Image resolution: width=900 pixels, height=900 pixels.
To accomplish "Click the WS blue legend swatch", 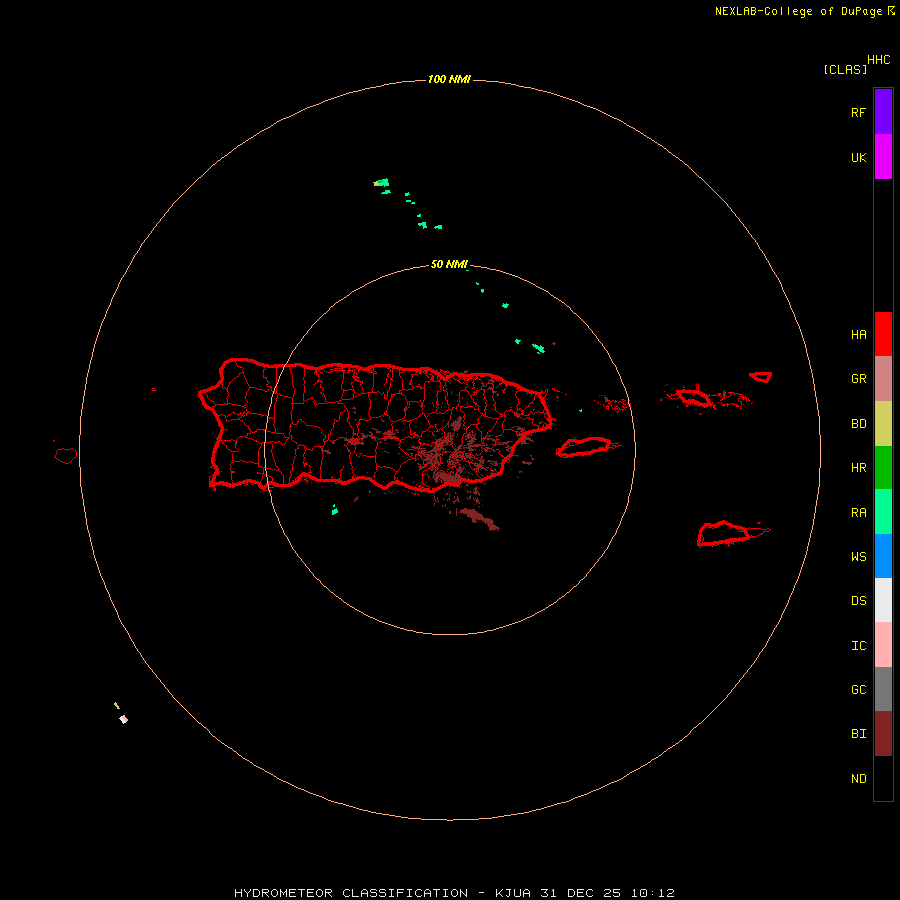I will click(883, 556).
